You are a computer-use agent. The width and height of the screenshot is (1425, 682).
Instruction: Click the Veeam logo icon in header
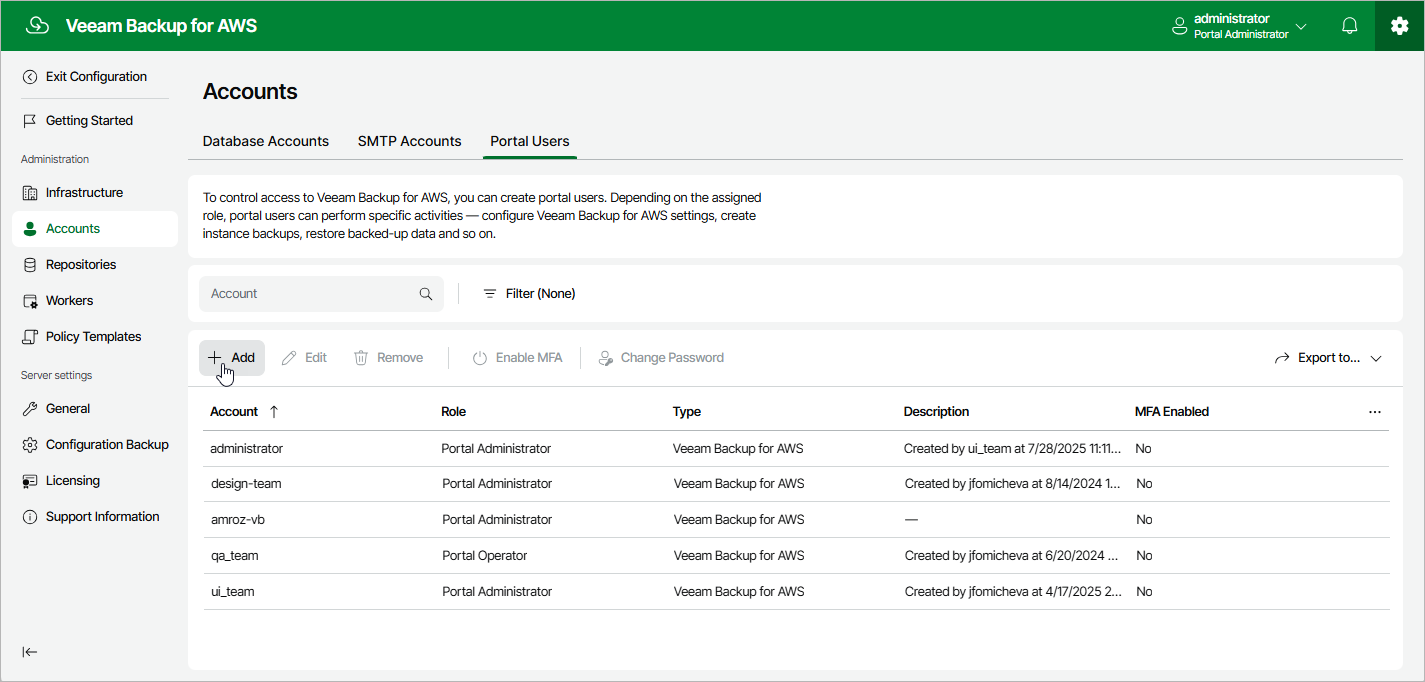pyautogui.click(x=37, y=26)
